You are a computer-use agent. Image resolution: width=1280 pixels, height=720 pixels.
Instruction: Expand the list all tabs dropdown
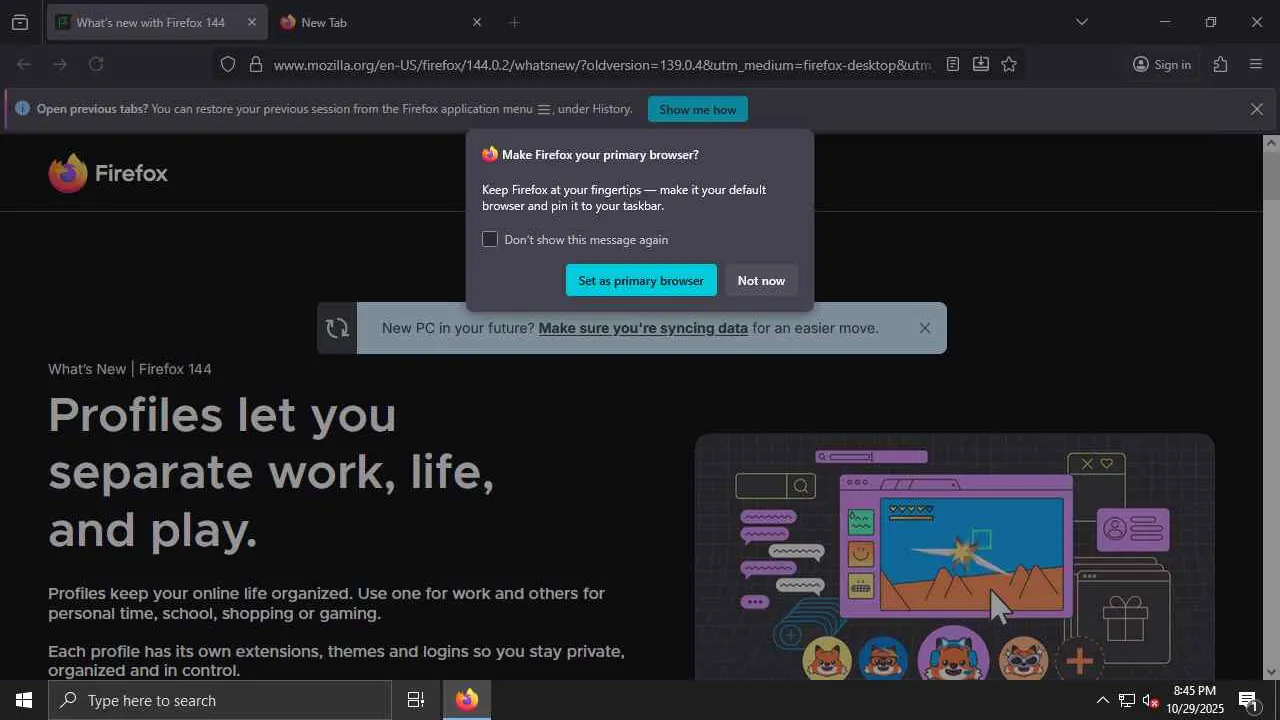coord(1081,22)
